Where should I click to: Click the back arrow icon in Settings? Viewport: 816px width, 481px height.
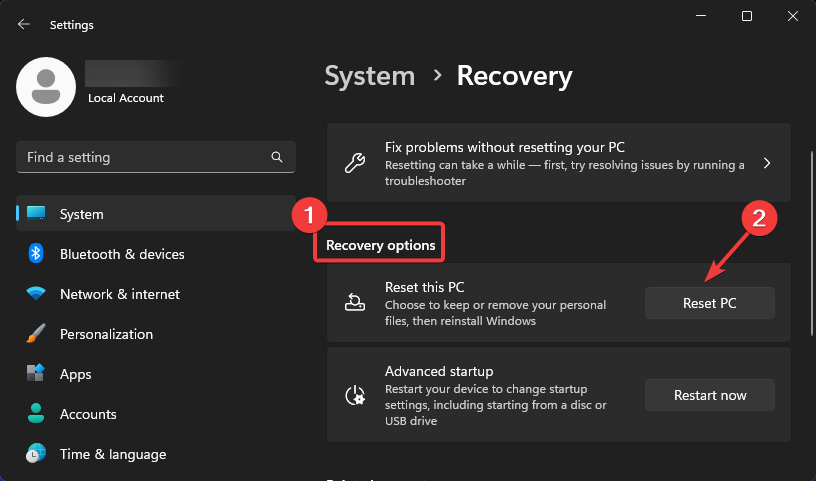[24, 24]
